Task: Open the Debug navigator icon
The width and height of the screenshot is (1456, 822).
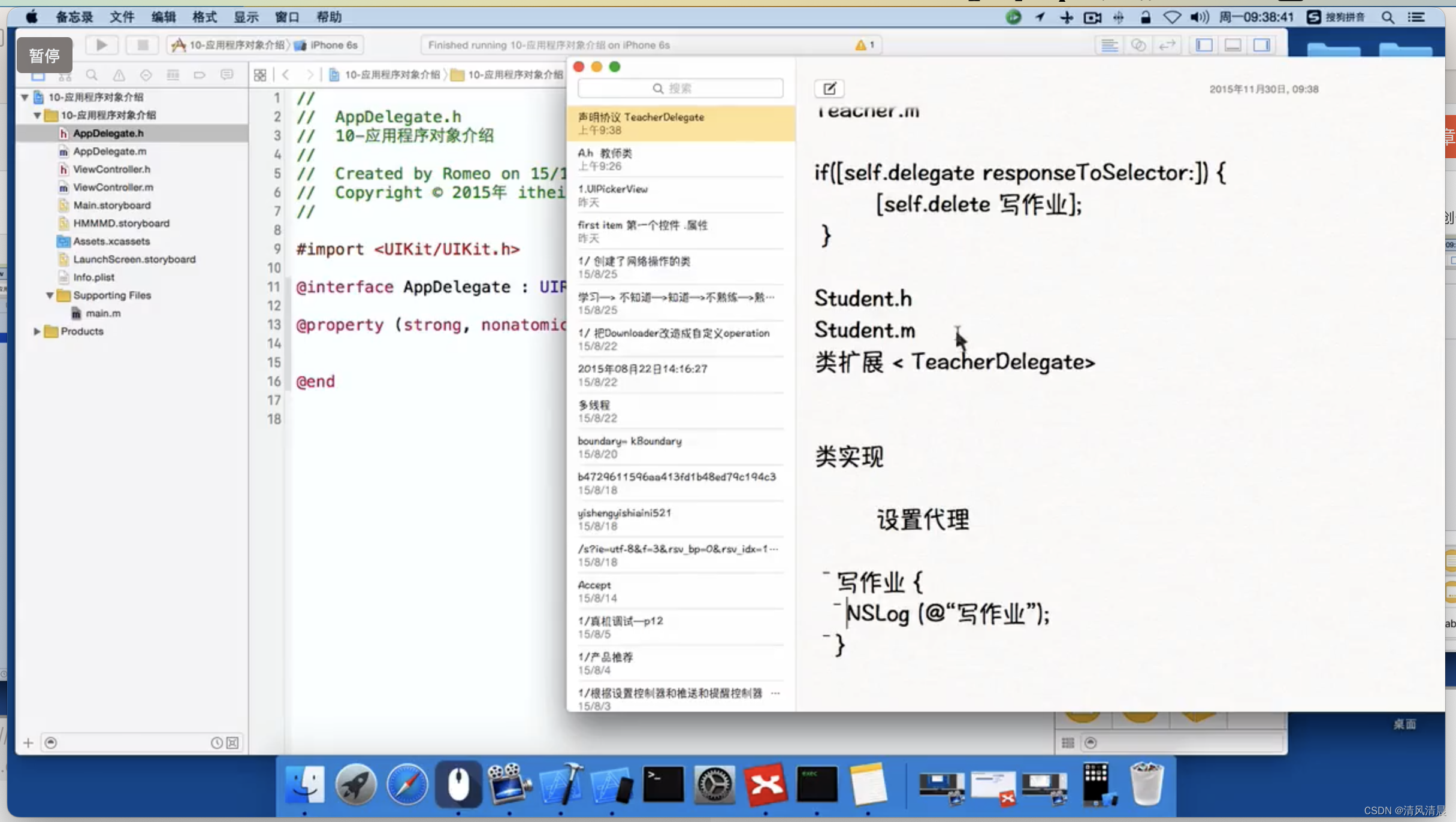Action: pyautogui.click(x=173, y=75)
